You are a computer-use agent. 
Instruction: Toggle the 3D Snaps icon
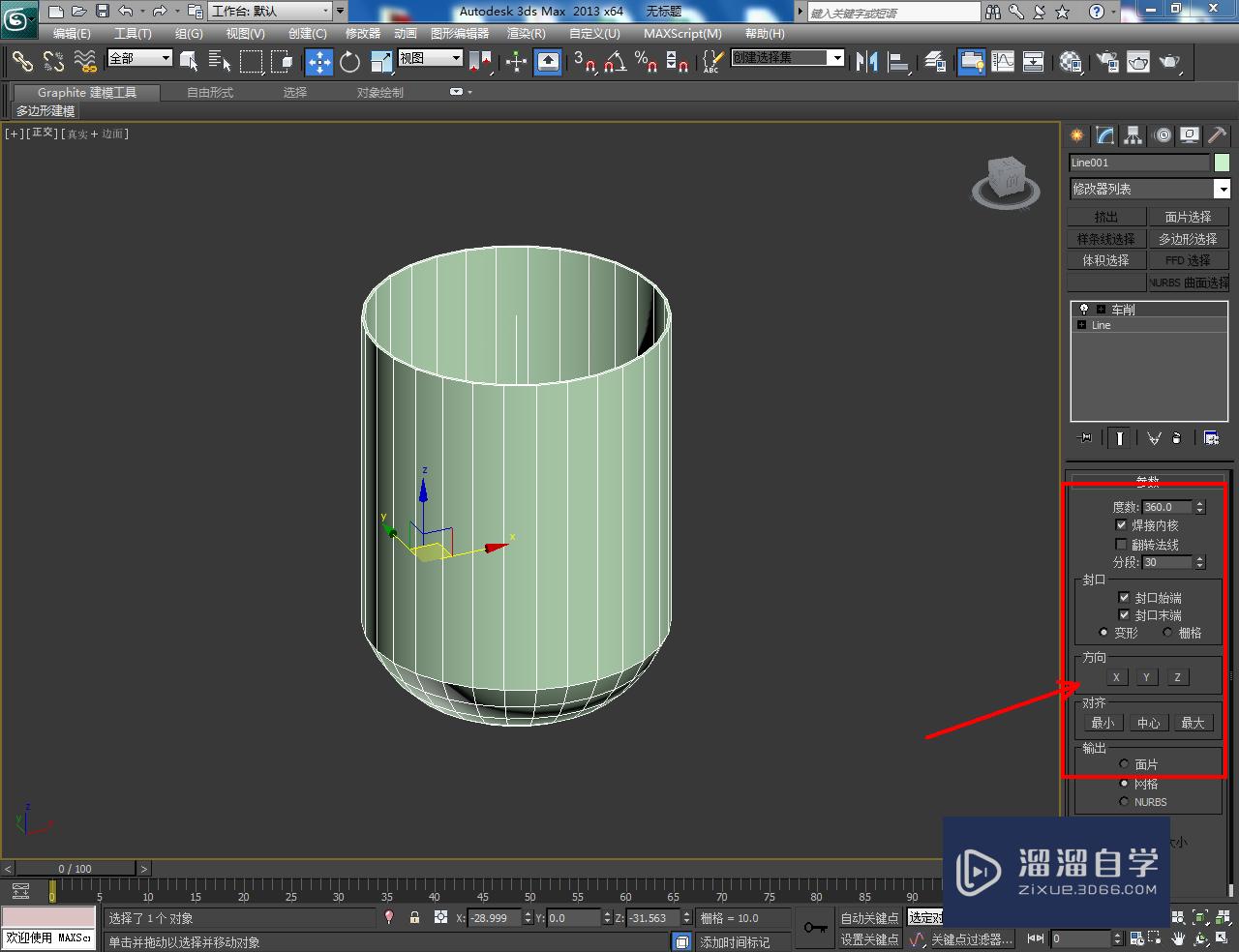point(584,62)
